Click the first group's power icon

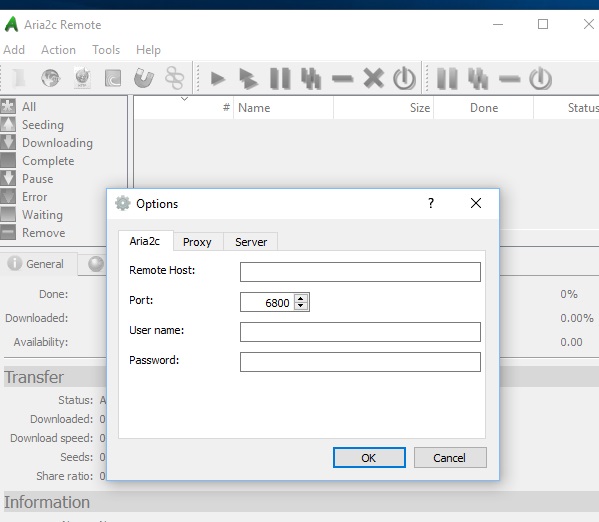pyautogui.click(x=404, y=78)
